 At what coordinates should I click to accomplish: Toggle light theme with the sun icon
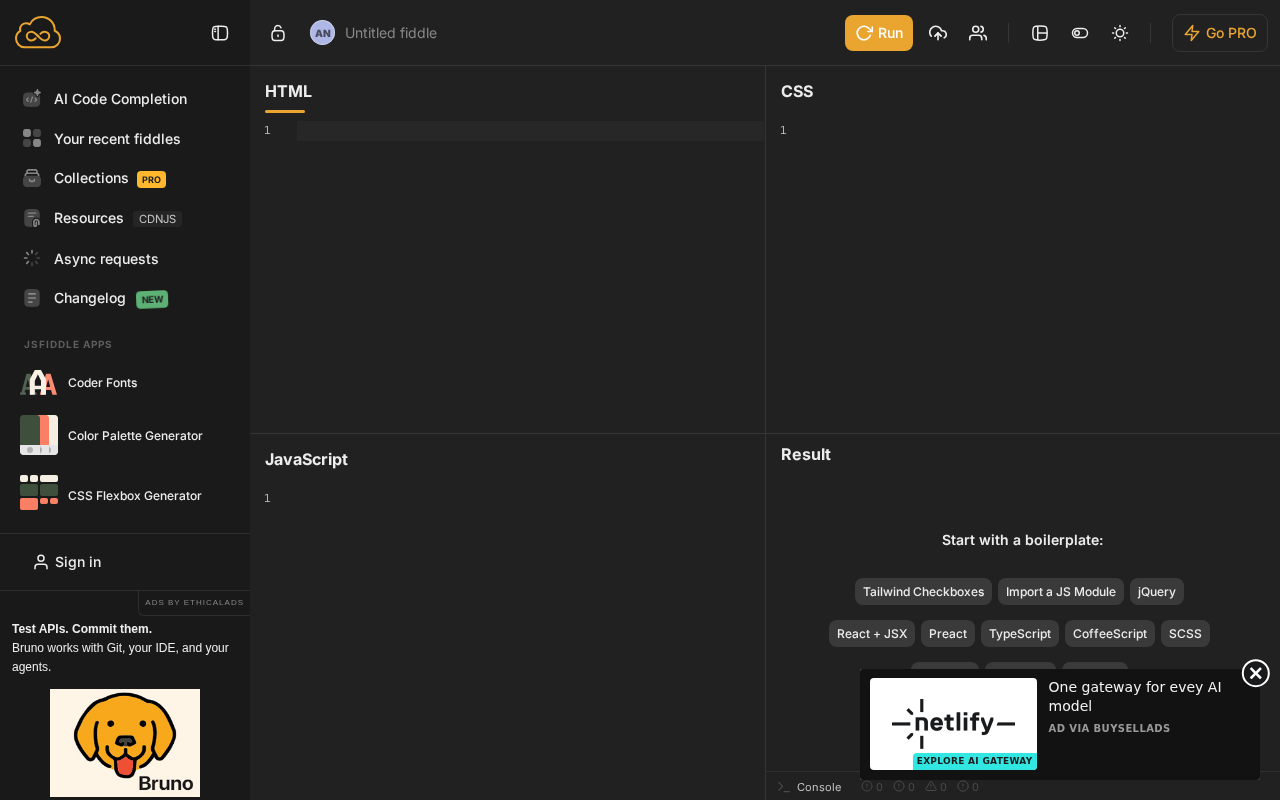(x=1120, y=33)
